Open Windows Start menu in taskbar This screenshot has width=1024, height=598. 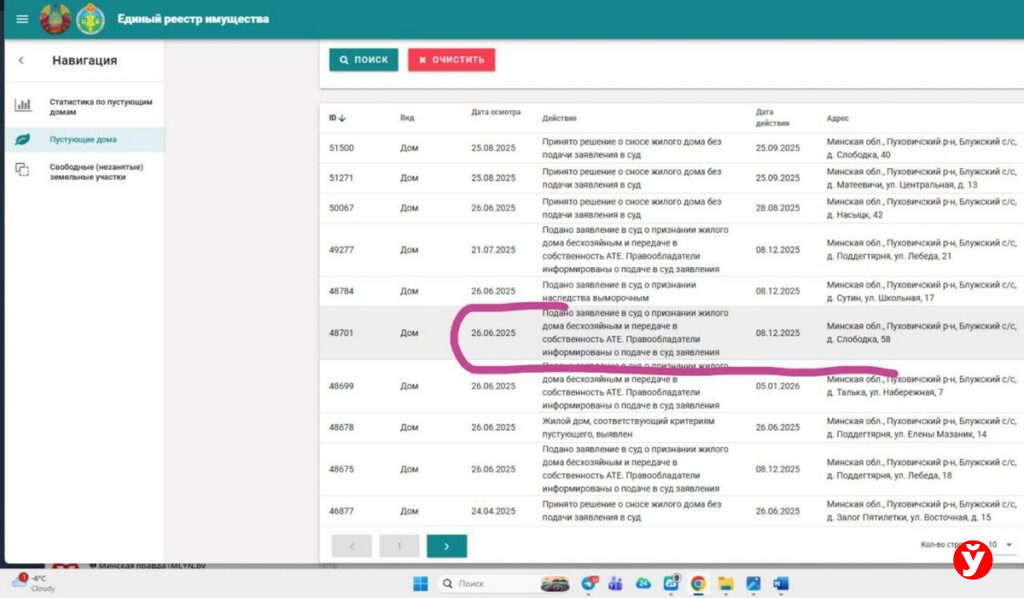tap(420, 583)
